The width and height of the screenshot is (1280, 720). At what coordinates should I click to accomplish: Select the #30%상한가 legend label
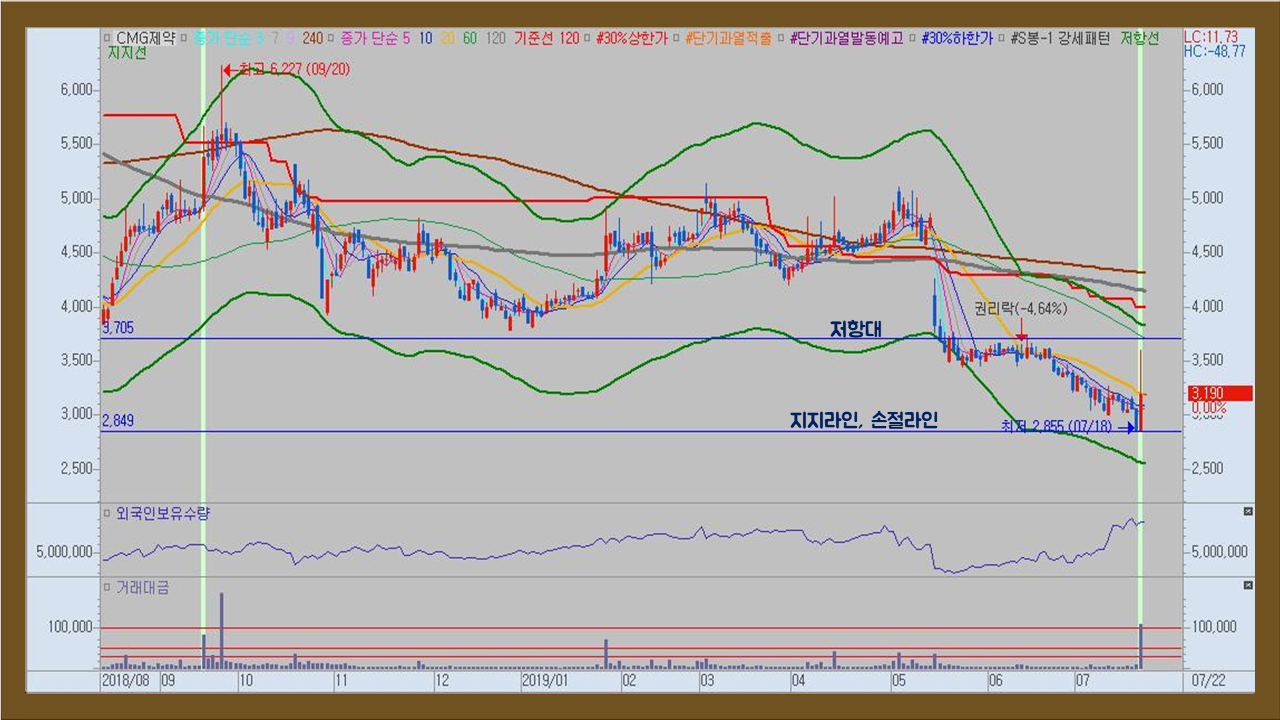(x=634, y=38)
